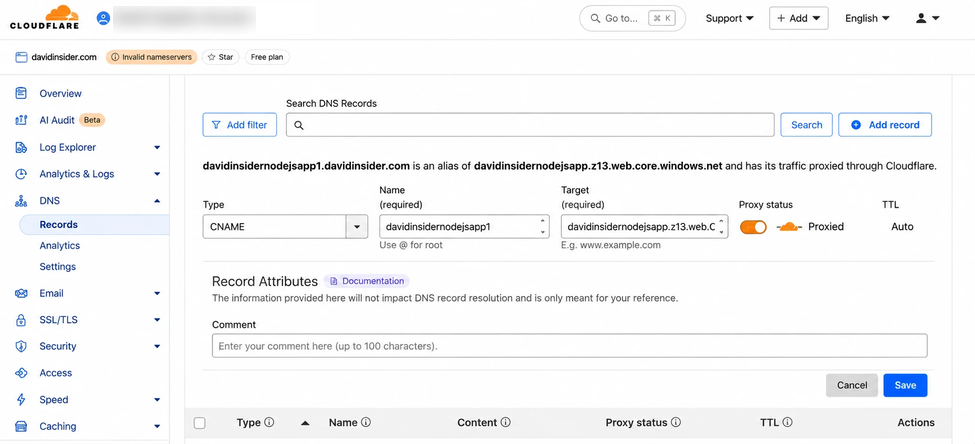Click the Analytics & Logs clock icon
This screenshot has width=975, height=444.
point(21,174)
